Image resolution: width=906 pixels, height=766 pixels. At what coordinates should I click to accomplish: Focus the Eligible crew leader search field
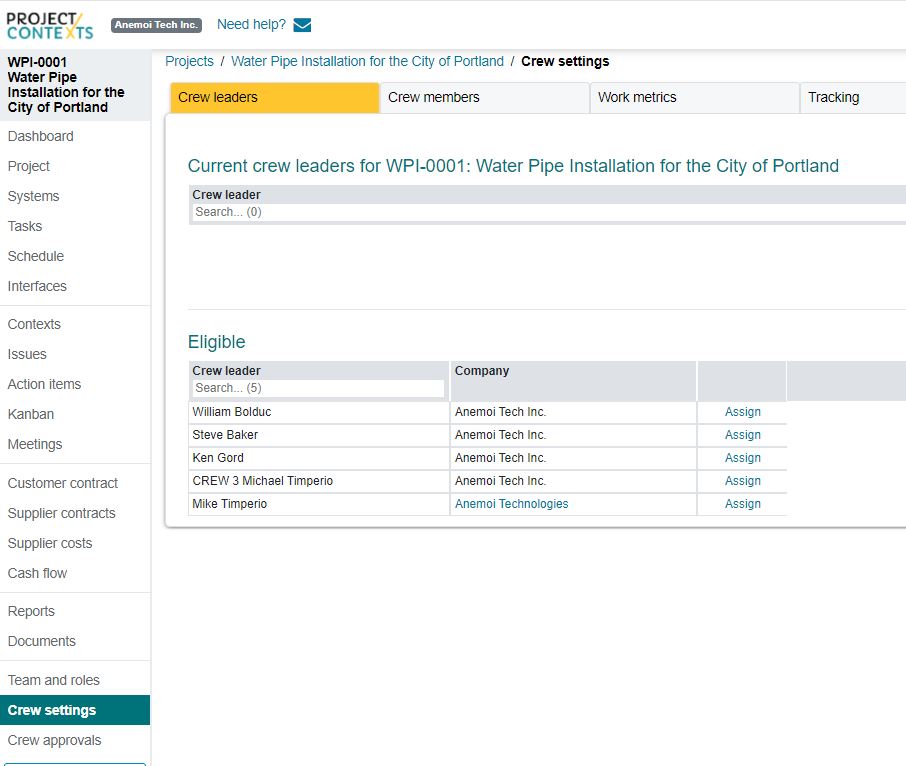coord(318,388)
